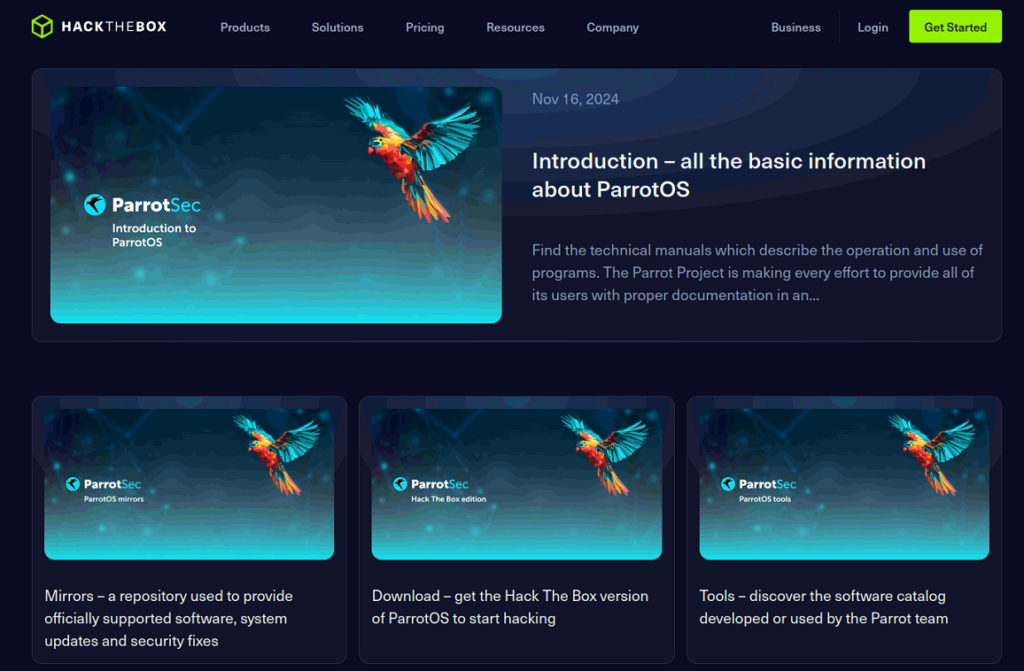Viewport: 1024px width, 671px height.
Task: Click the parrot image on the mirrors card
Action: [276, 452]
